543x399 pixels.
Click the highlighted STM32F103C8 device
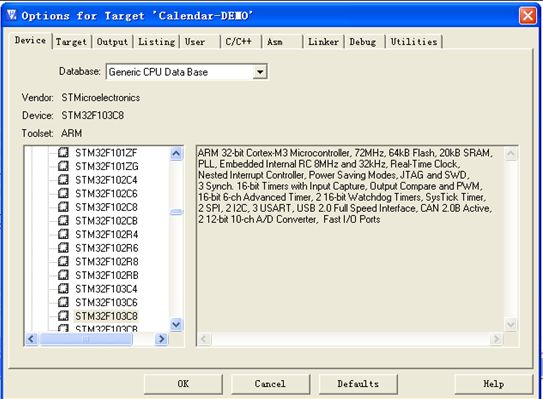(106, 316)
